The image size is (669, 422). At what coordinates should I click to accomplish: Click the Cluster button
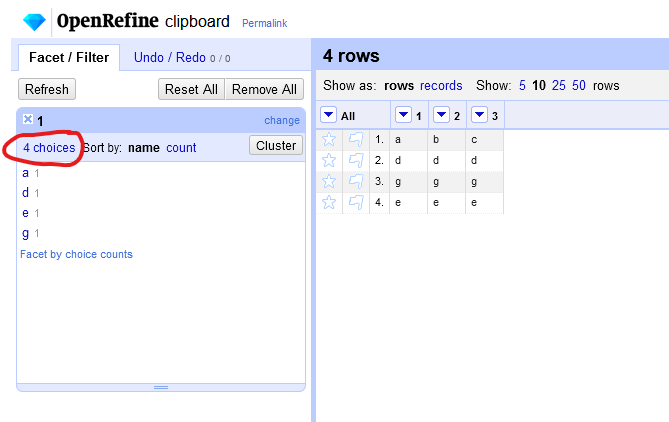(x=276, y=146)
